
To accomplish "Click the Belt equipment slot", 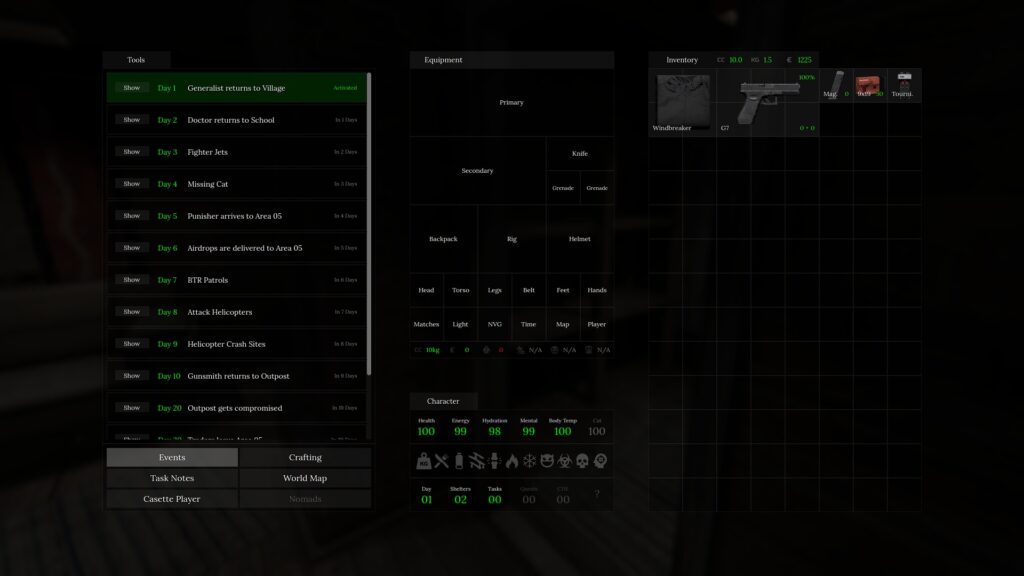I will tap(528, 290).
